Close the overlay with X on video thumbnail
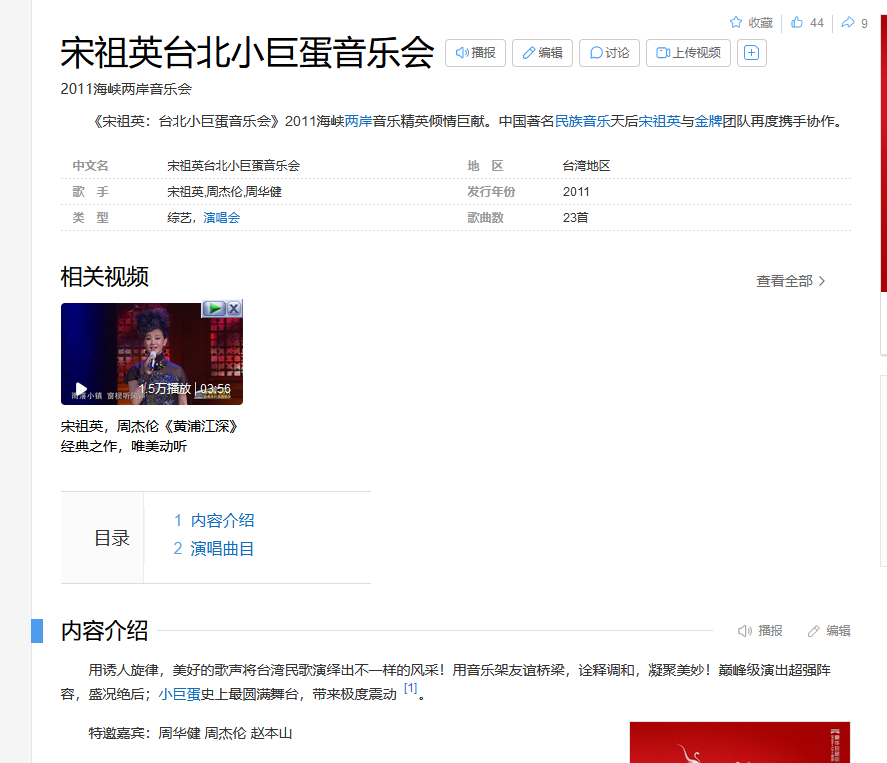The height and width of the screenshot is (763, 887). pos(234,309)
